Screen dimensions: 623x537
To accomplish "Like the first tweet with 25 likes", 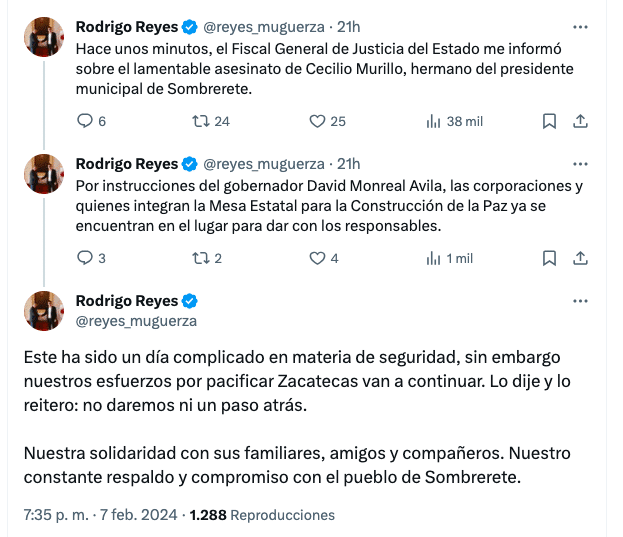I will click(x=318, y=121).
